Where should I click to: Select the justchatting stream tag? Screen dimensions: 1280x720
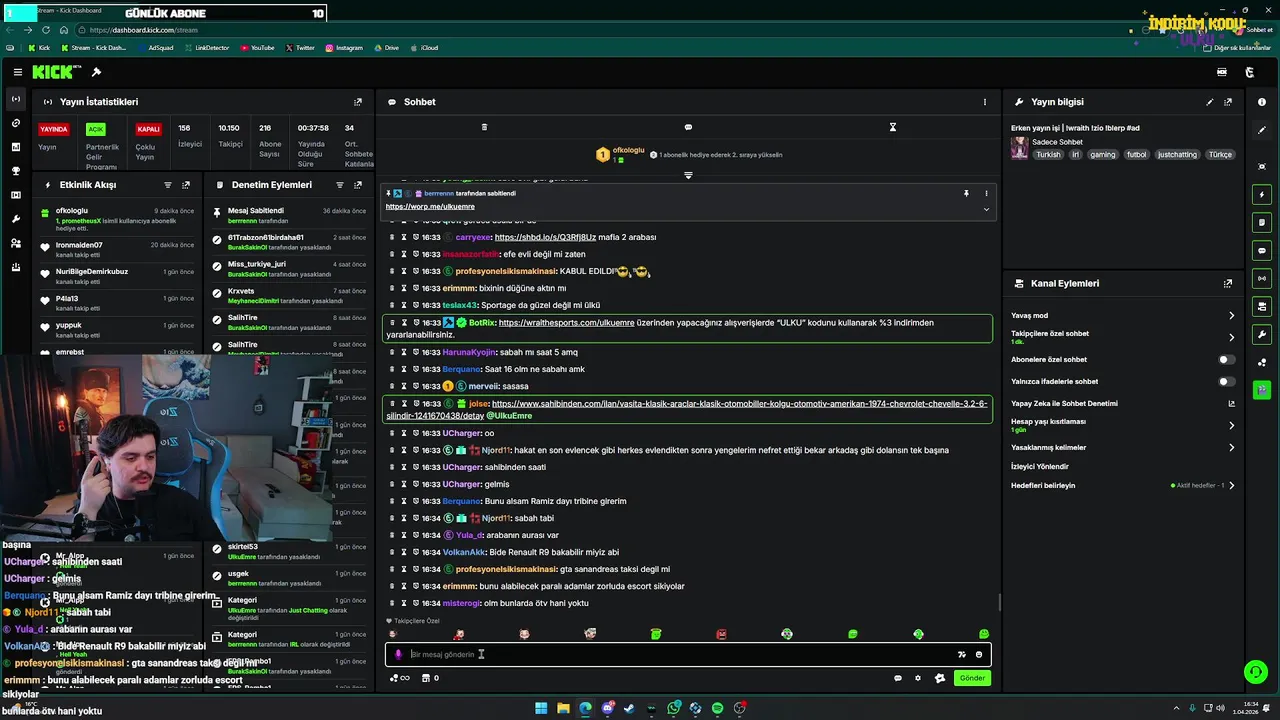(x=1177, y=155)
